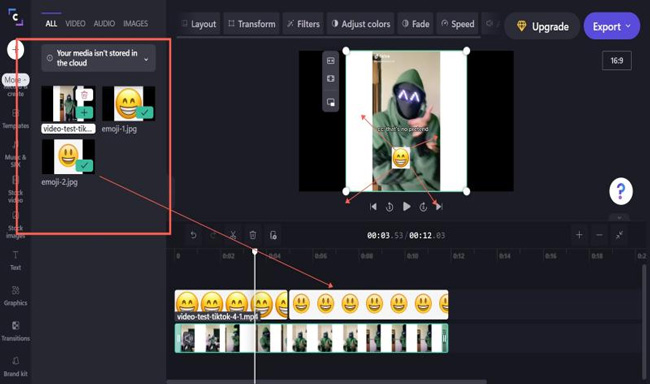Open the Brand kit sidebar section

click(15, 367)
